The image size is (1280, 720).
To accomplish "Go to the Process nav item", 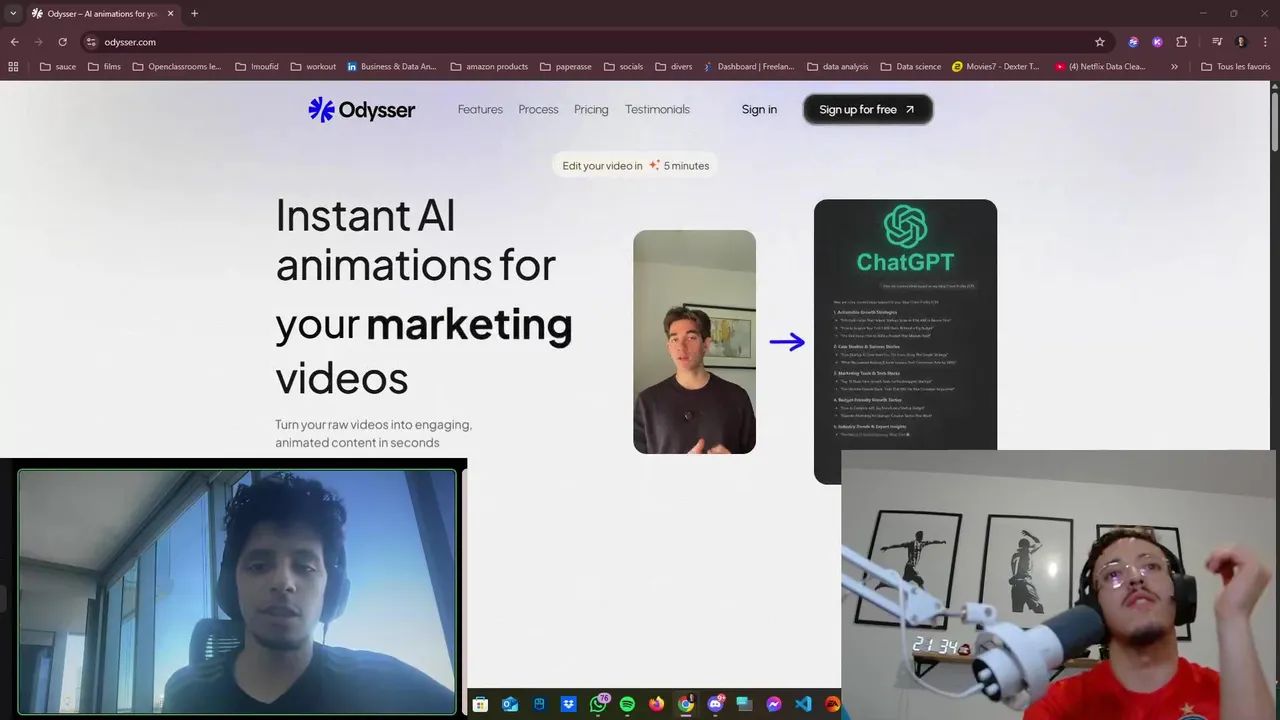I will pyautogui.click(x=538, y=109).
